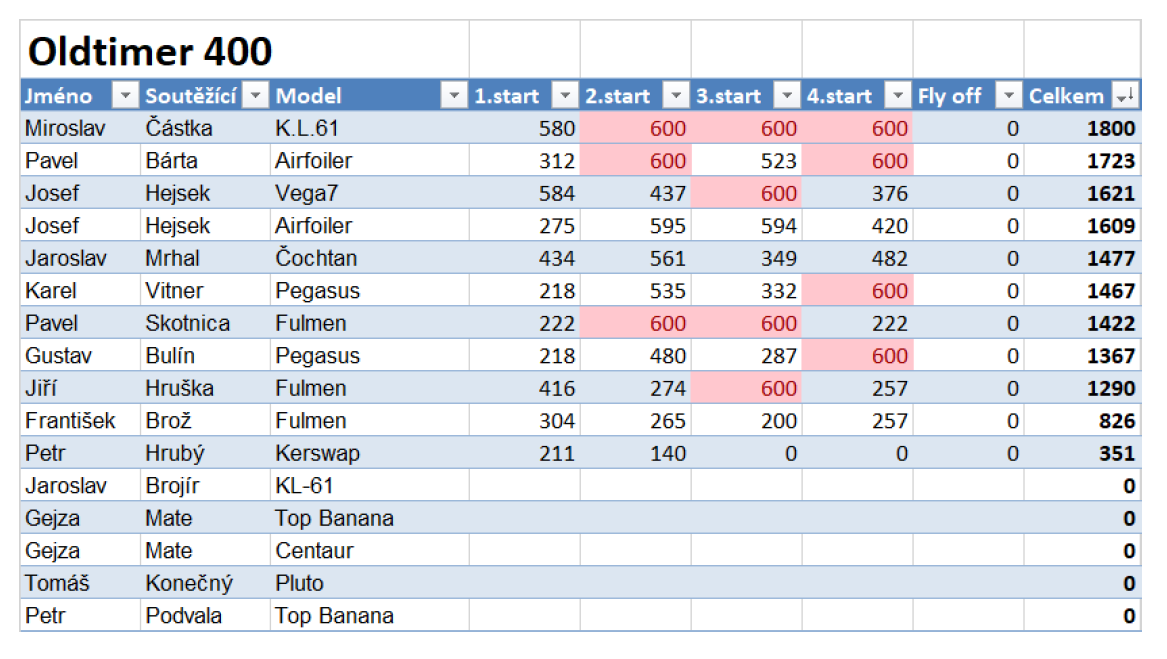
Task: Expand the Model column filter arrow
Action: [x=454, y=95]
